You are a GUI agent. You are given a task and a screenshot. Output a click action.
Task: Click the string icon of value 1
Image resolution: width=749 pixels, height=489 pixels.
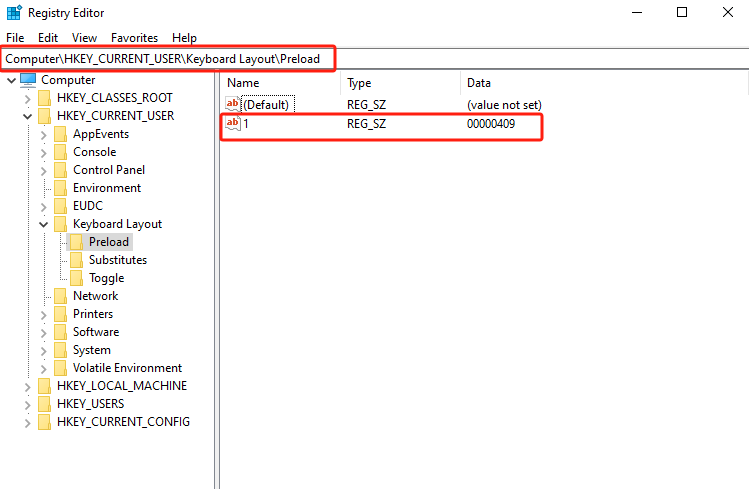(x=233, y=124)
